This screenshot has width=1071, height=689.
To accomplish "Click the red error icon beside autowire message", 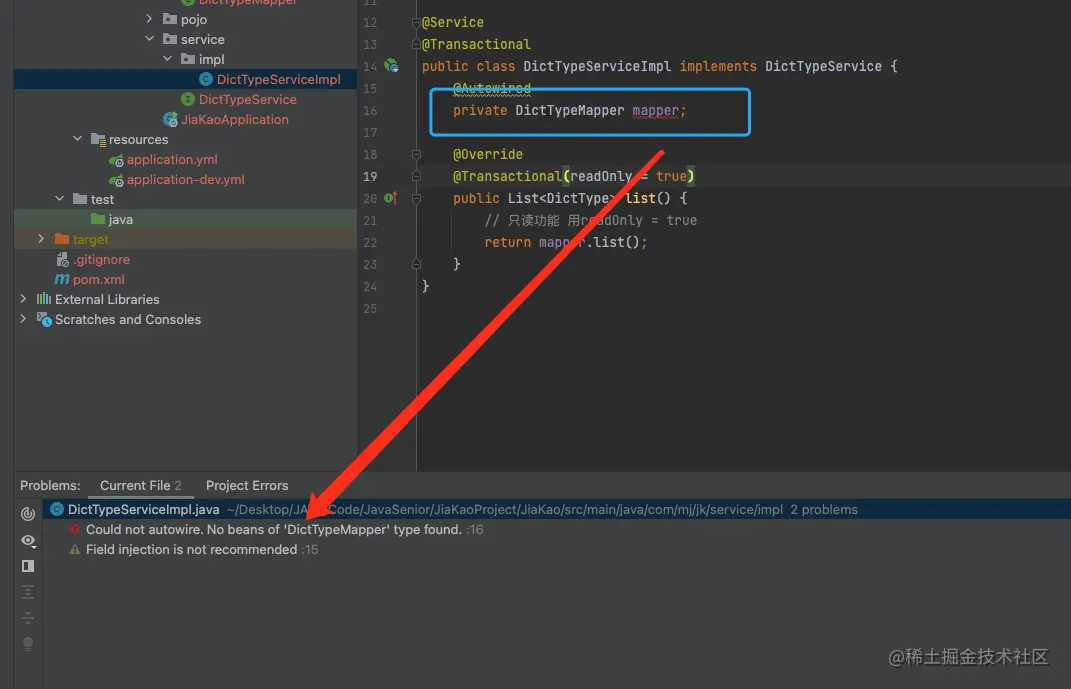I will coord(74,529).
